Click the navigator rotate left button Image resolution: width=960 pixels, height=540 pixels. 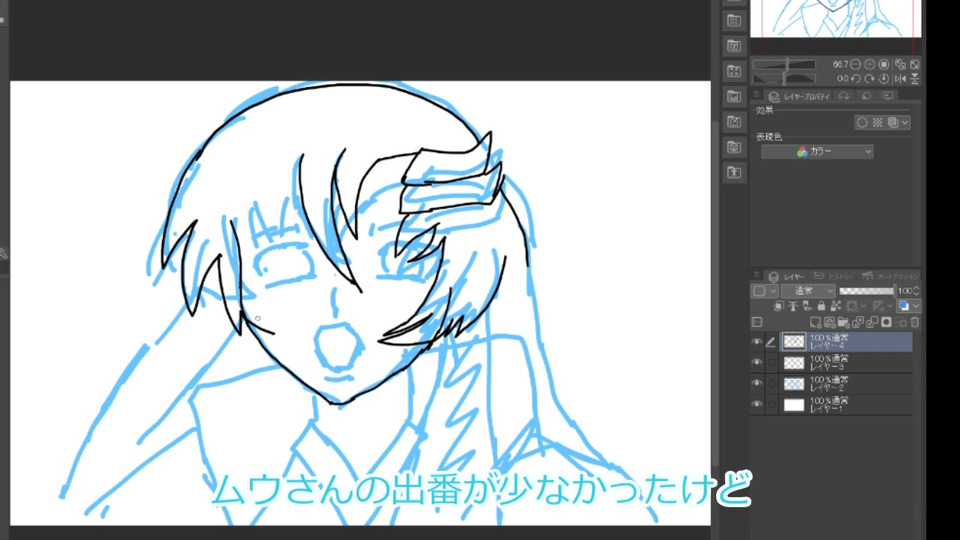point(856,79)
